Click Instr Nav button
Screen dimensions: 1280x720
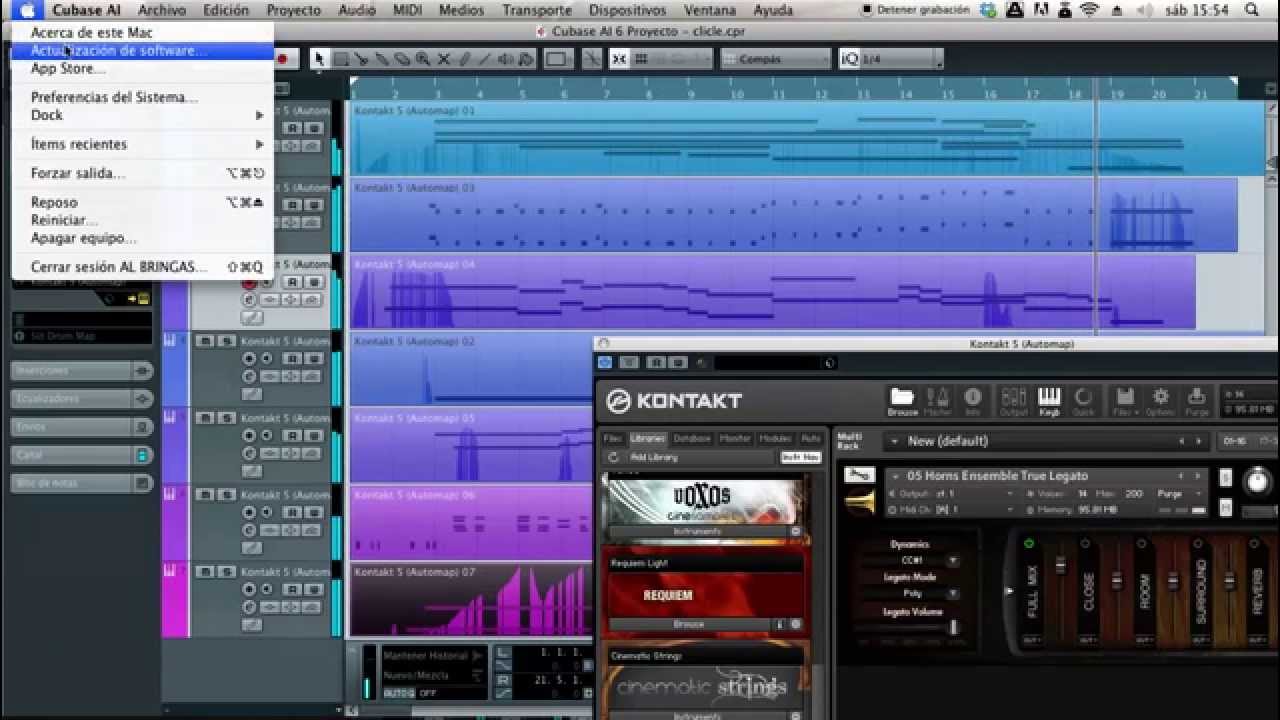[800, 457]
